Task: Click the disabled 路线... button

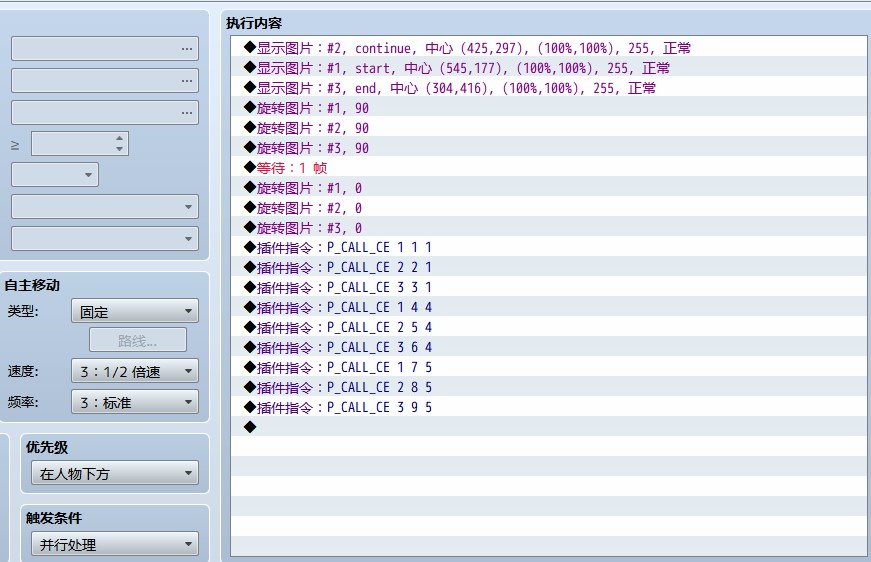Action: pyautogui.click(x=138, y=340)
